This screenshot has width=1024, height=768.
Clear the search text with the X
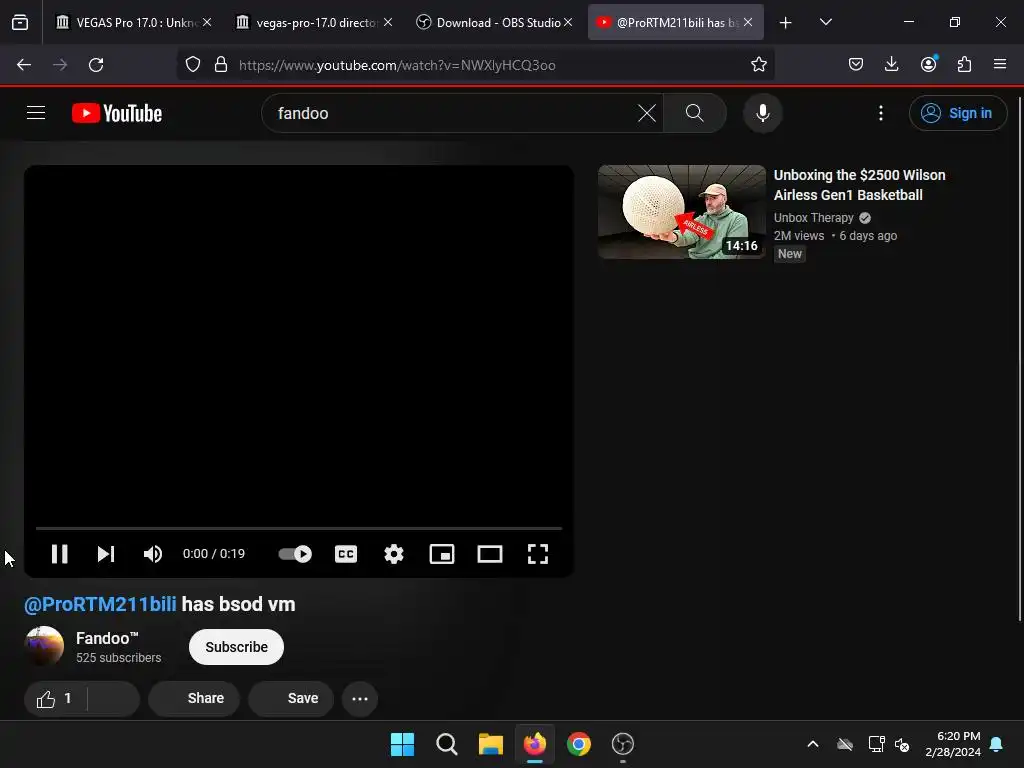[647, 113]
